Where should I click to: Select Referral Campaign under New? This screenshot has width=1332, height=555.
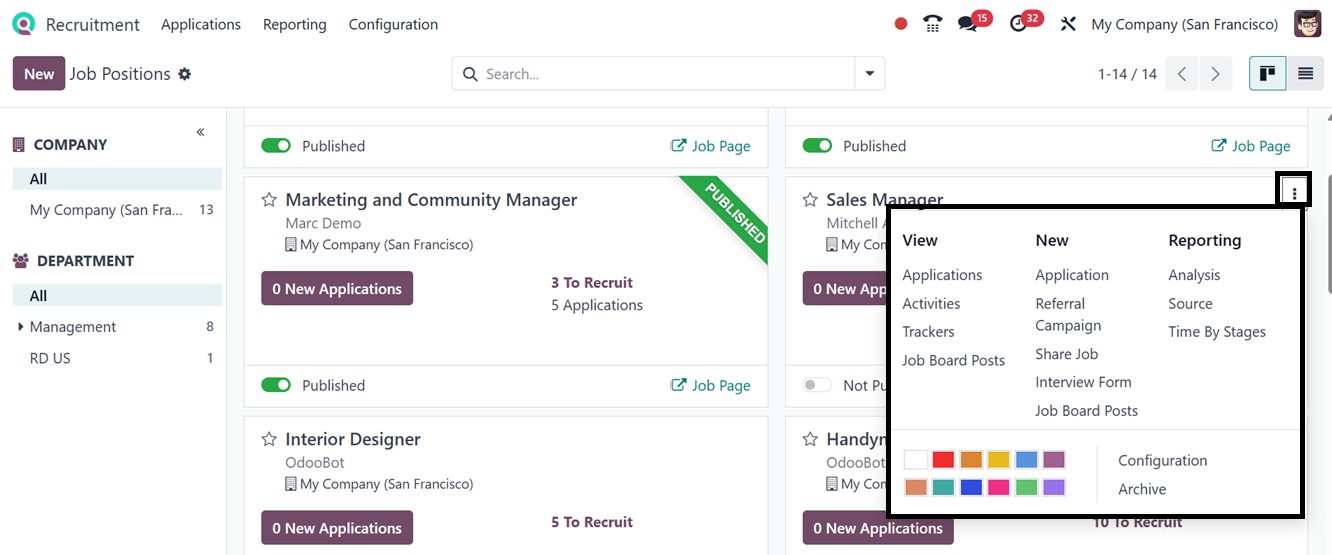coord(1068,314)
